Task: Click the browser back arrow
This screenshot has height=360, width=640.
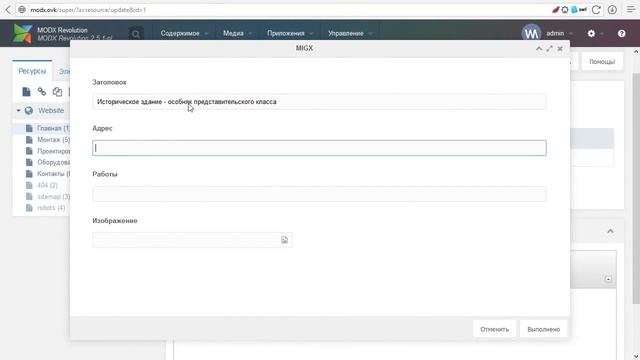Action: click(8, 9)
